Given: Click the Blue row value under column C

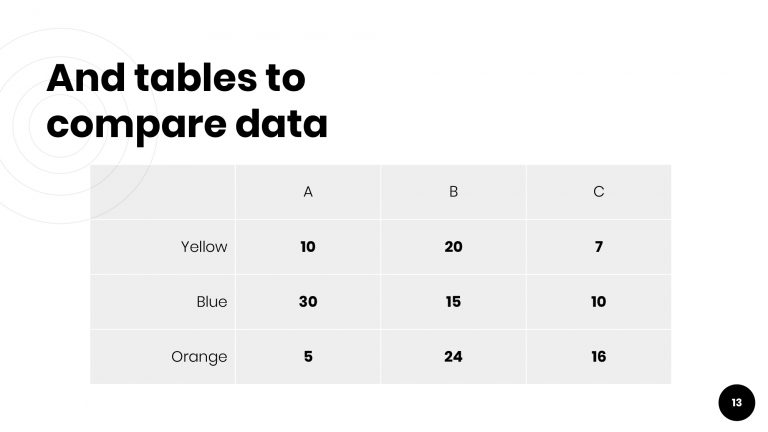Looking at the screenshot, I should pyautogui.click(x=598, y=302).
